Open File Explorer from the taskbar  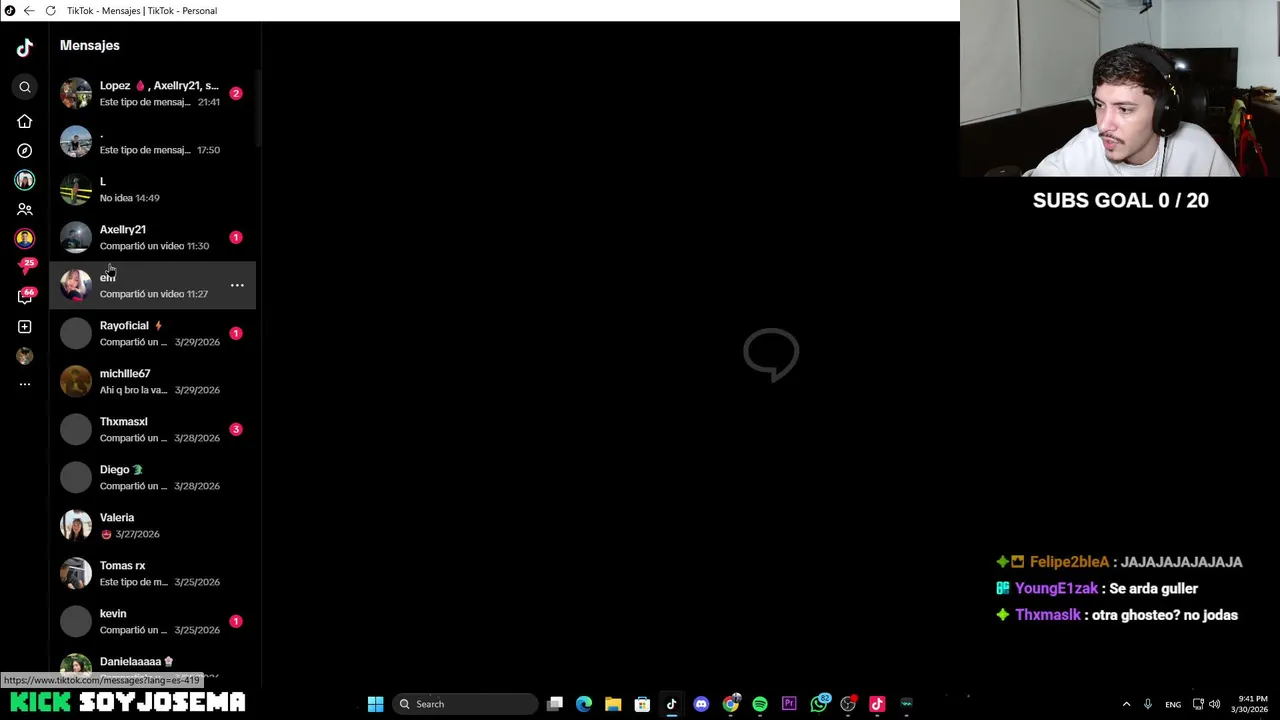(613, 704)
